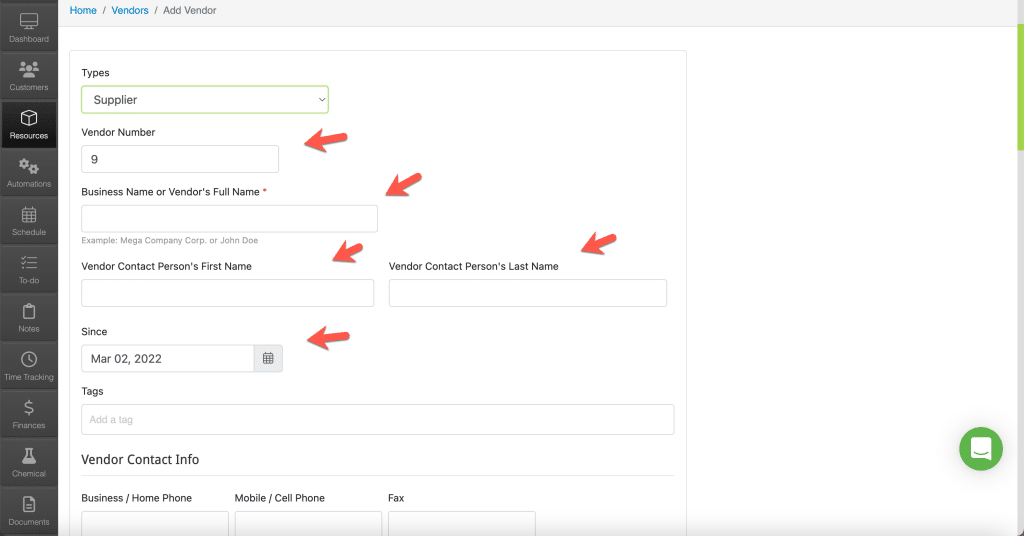Open the green chat support bubble
Screen dimensions: 1024x536
click(x=980, y=449)
